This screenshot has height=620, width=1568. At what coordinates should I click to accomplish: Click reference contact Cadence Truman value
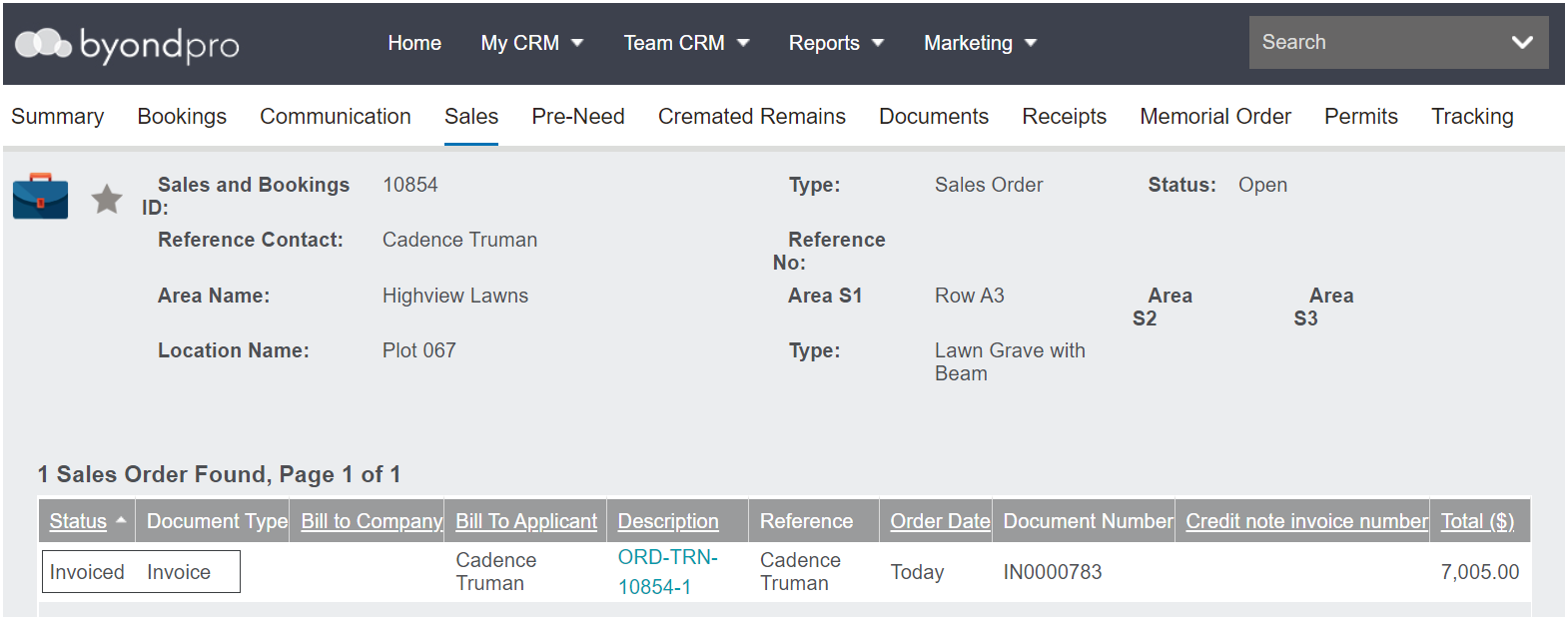coord(459,240)
